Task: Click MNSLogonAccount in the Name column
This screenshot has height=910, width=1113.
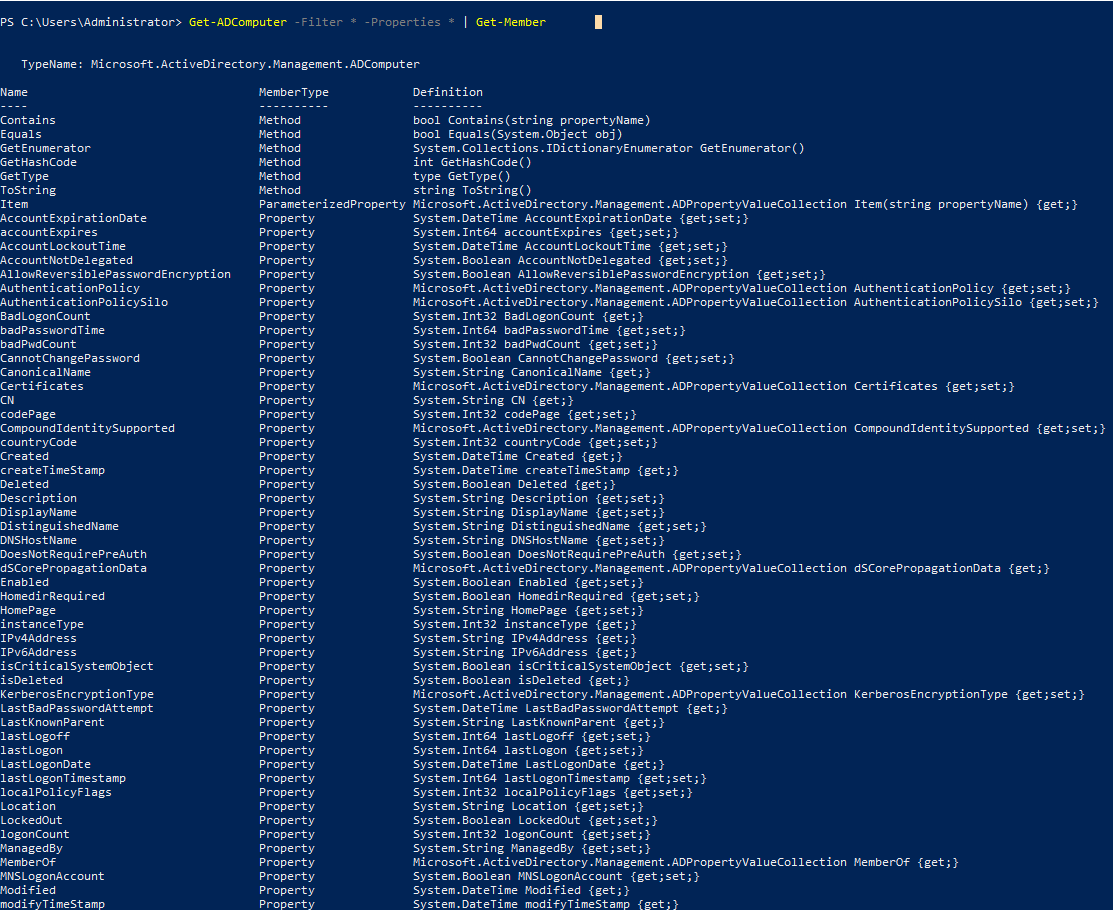Action: (x=52, y=876)
